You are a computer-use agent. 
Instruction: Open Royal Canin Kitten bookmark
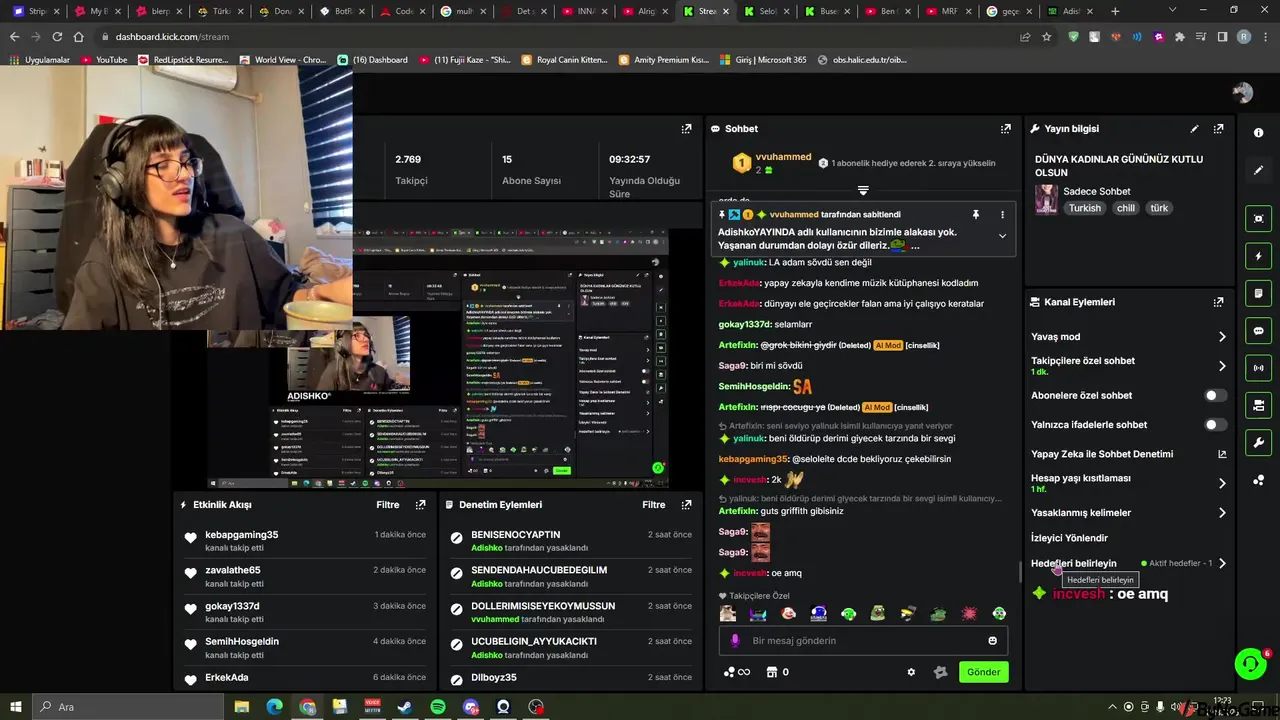pos(564,60)
